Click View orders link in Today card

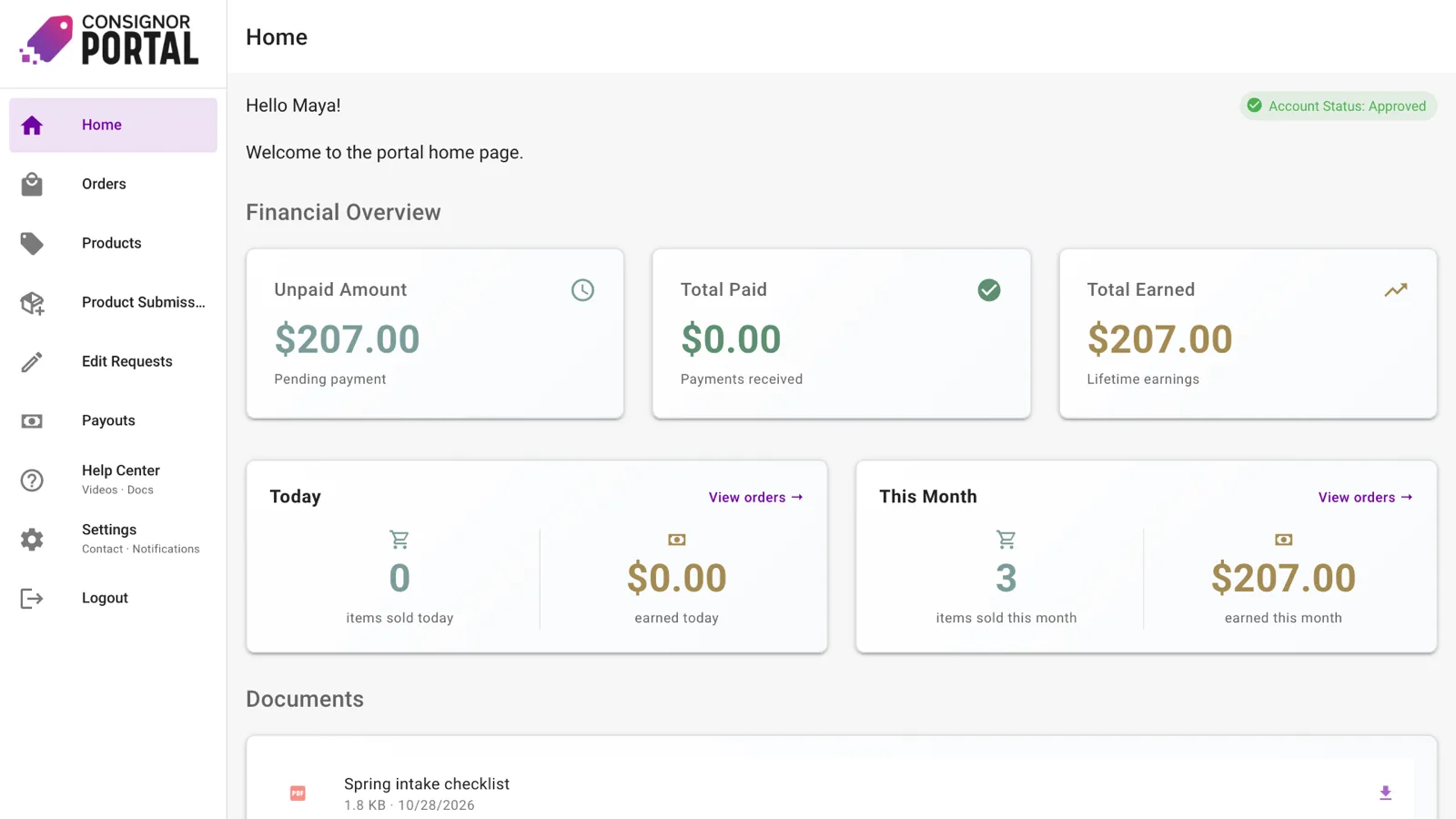tap(756, 498)
